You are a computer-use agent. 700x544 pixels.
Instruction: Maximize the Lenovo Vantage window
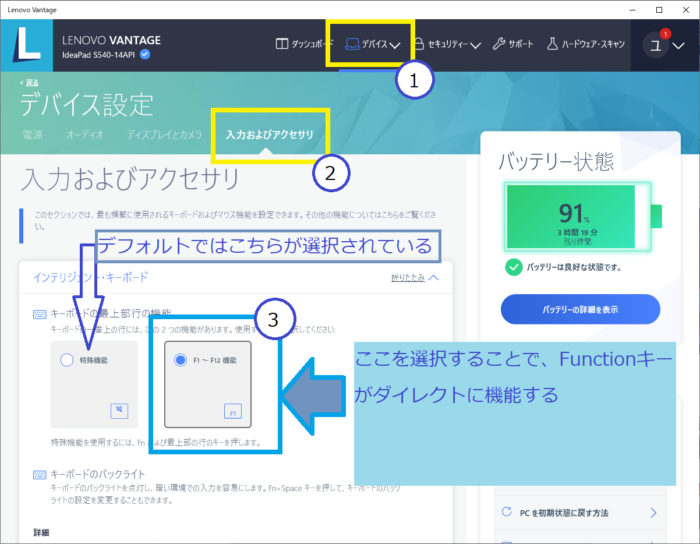(659, 10)
